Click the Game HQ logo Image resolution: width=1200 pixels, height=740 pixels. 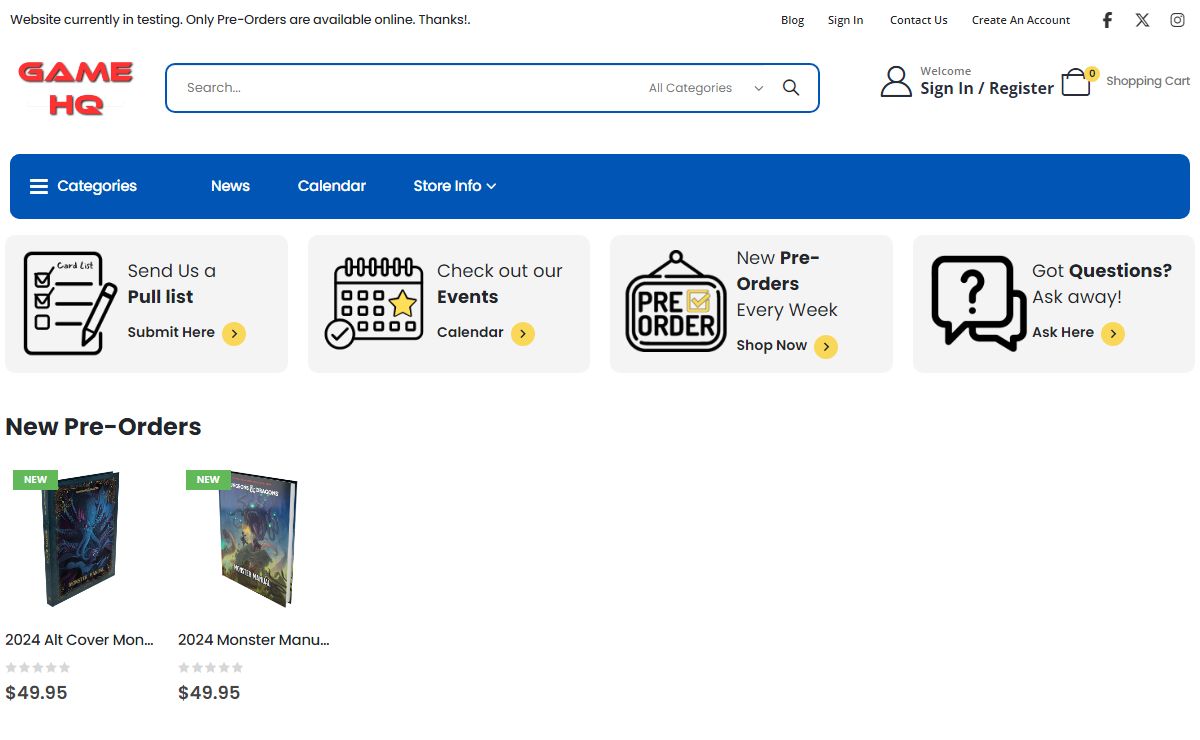(76, 88)
